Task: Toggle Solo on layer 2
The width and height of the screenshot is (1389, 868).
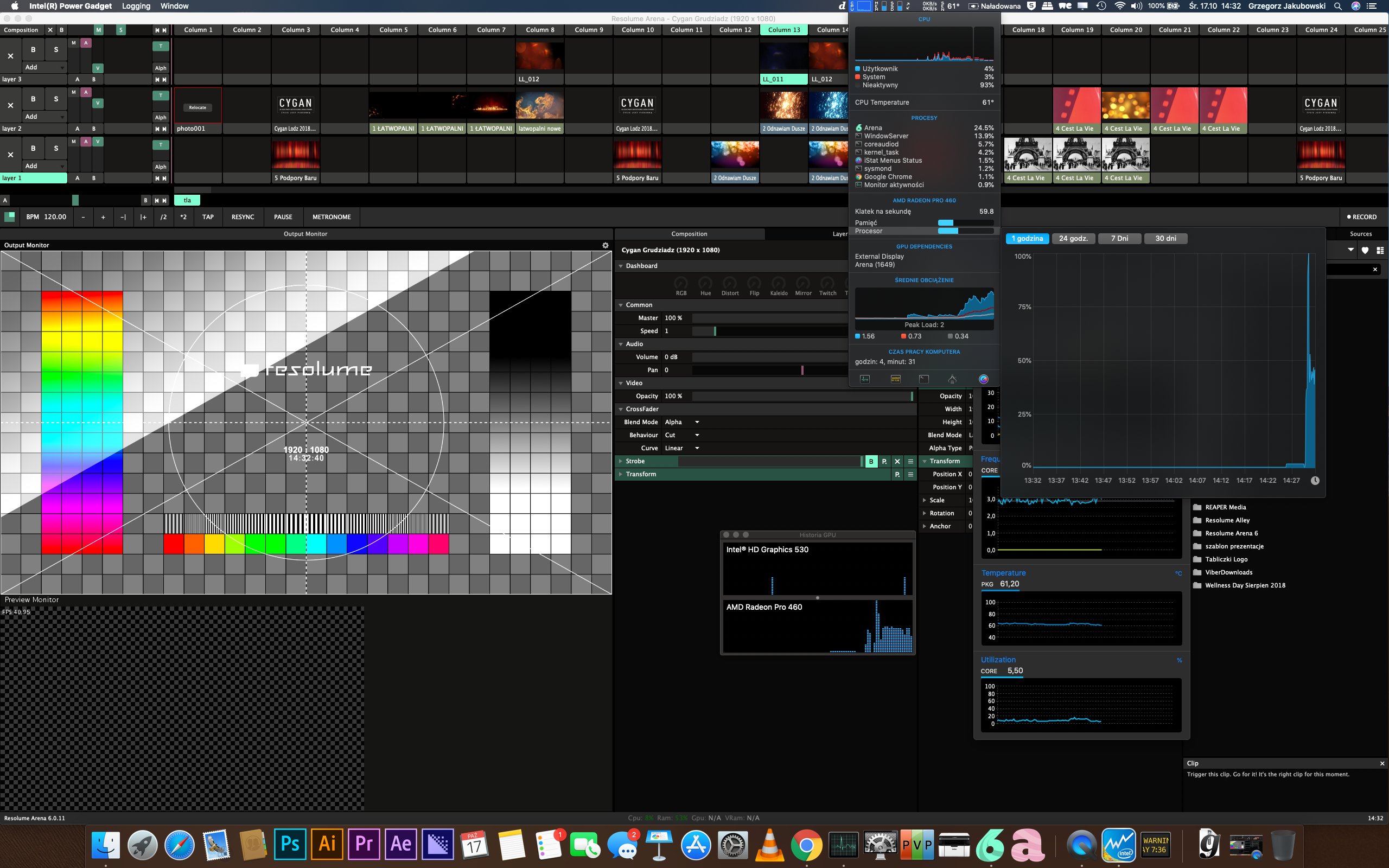Action: point(56,99)
